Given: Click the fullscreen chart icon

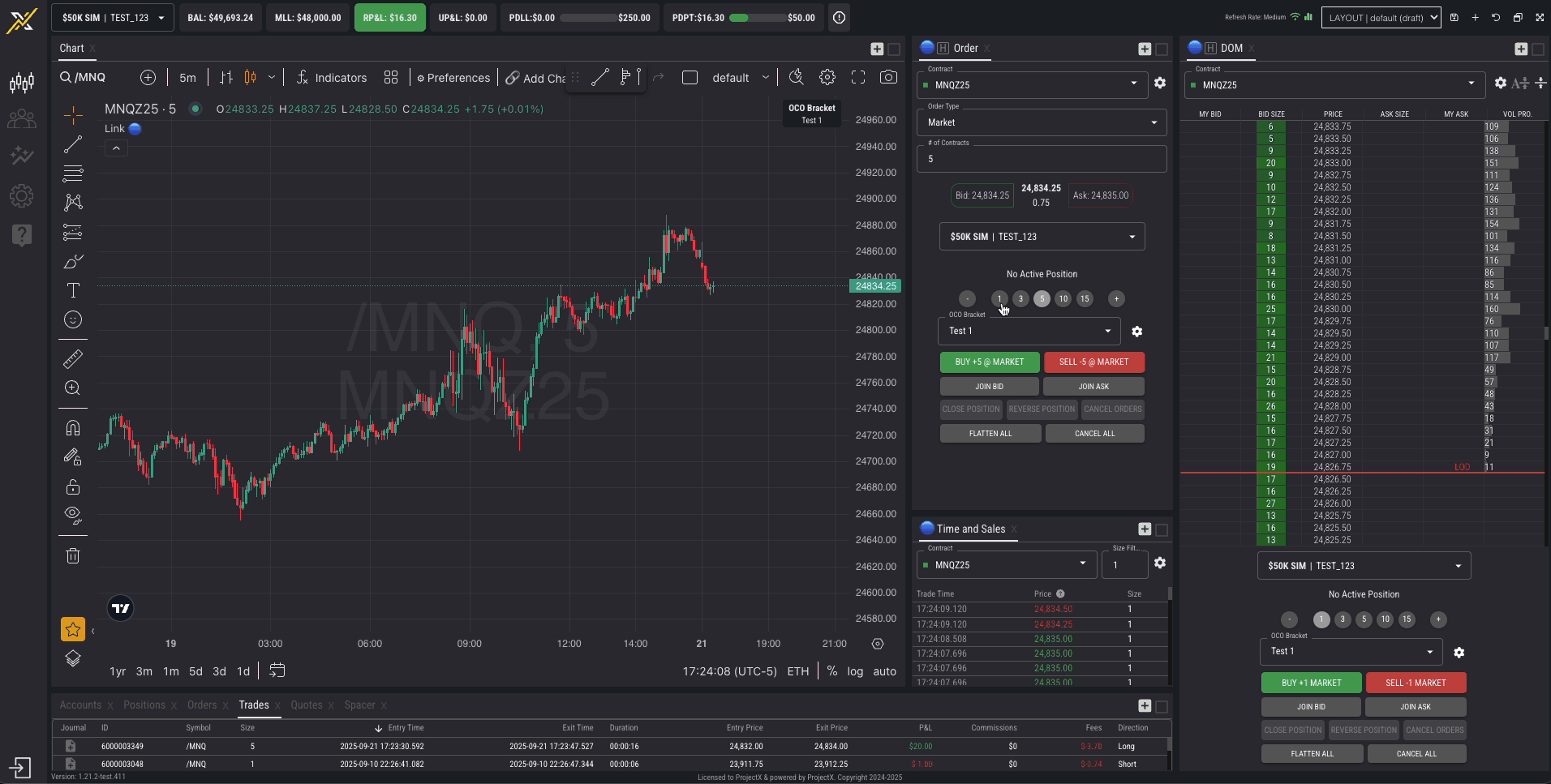Looking at the screenshot, I should (x=858, y=78).
